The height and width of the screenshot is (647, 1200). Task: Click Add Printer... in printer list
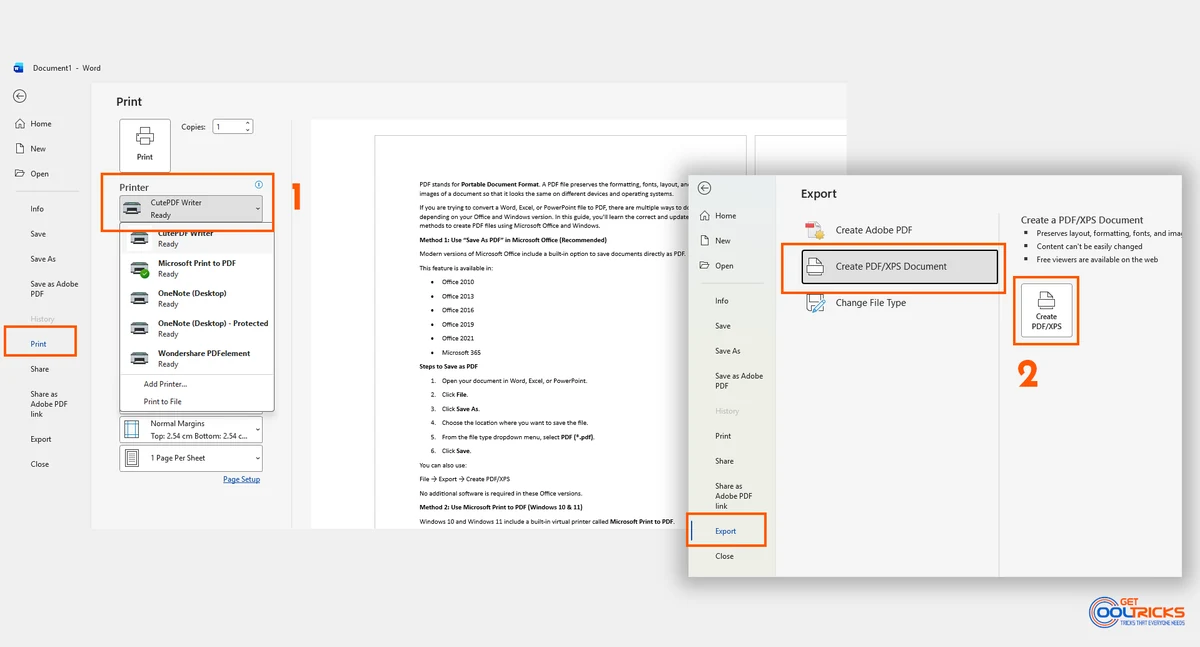click(166, 384)
